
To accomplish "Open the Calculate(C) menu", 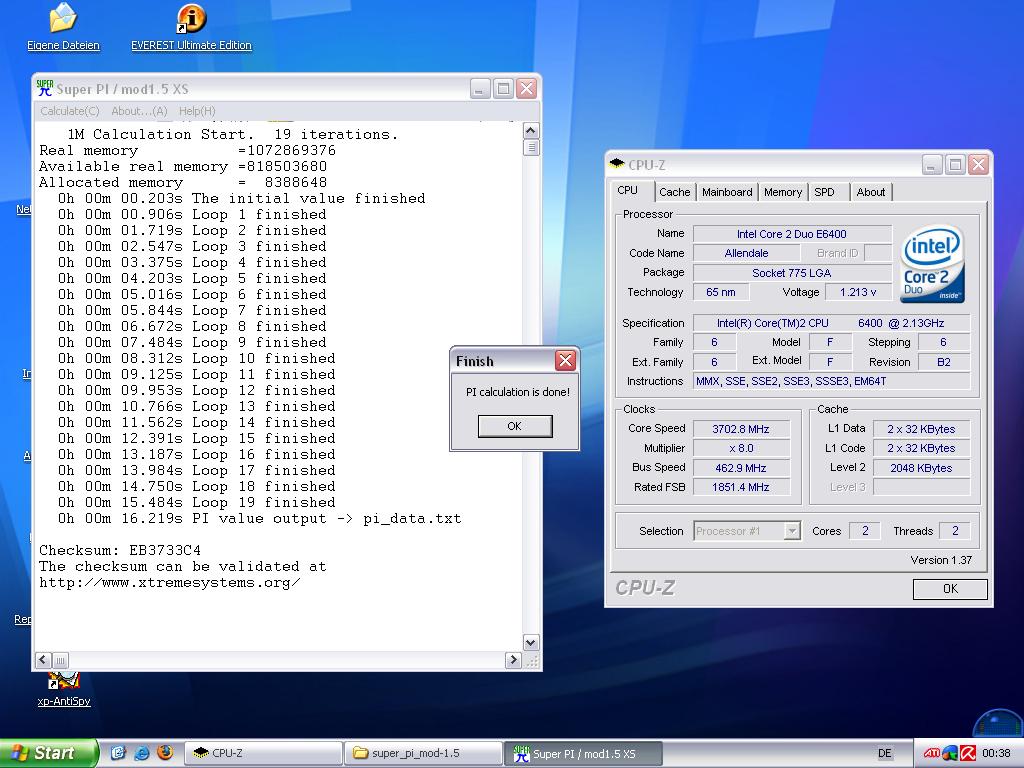I will [69, 111].
